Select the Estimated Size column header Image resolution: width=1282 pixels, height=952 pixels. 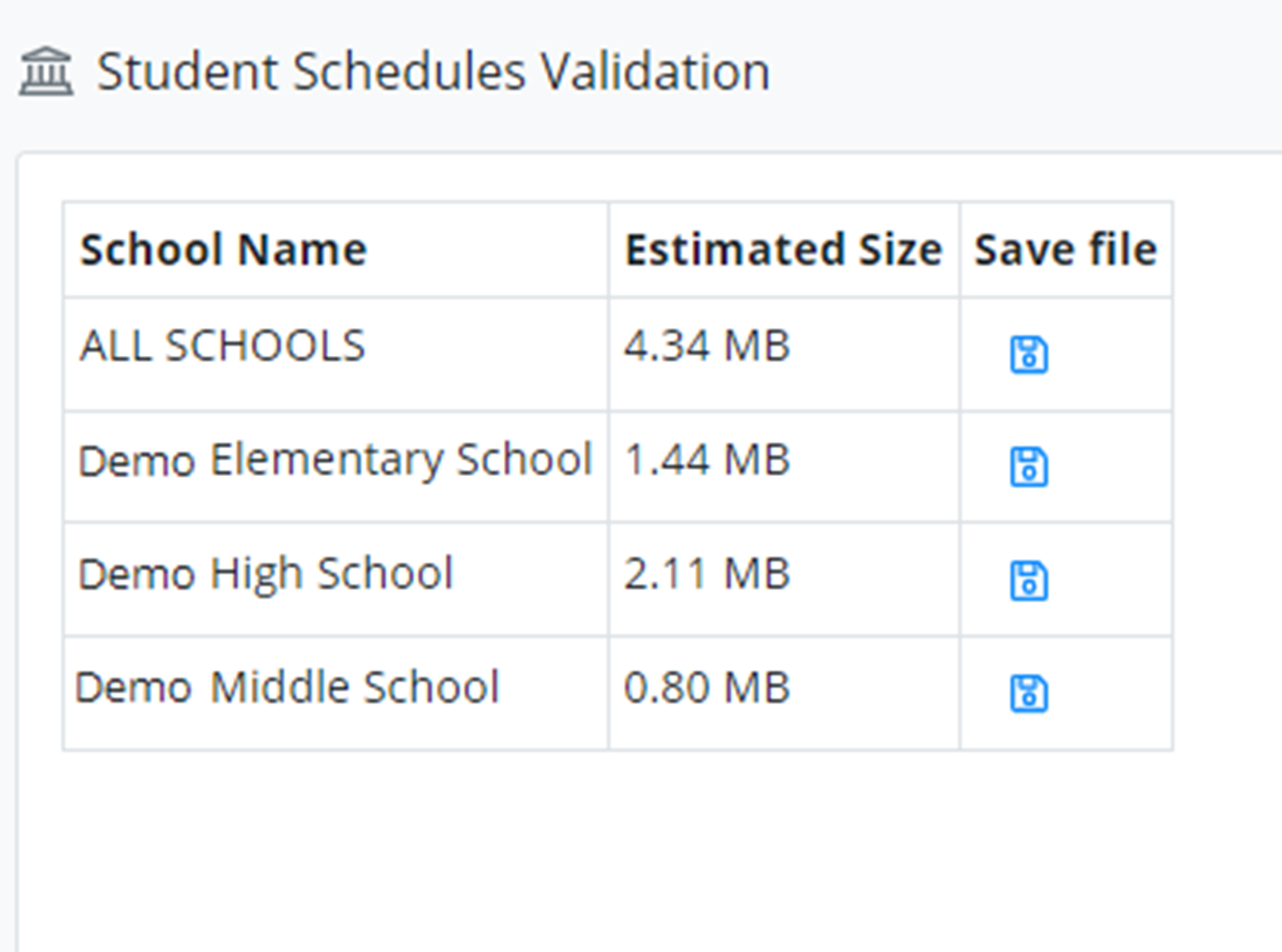tap(784, 249)
